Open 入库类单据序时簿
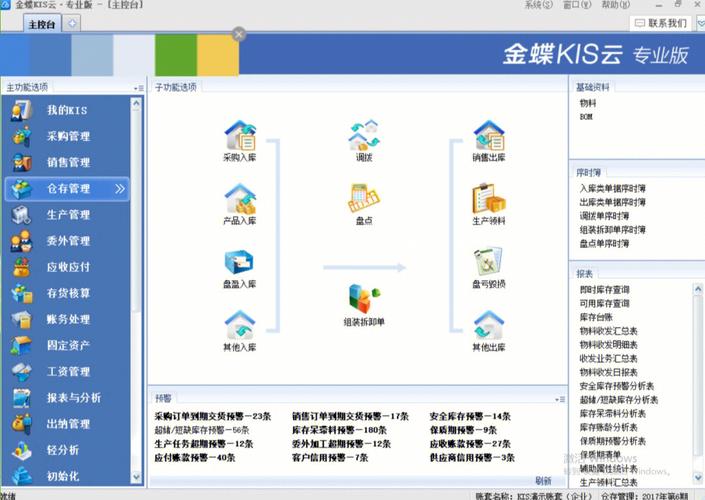Viewport: 705px width, 500px height. pos(612,188)
